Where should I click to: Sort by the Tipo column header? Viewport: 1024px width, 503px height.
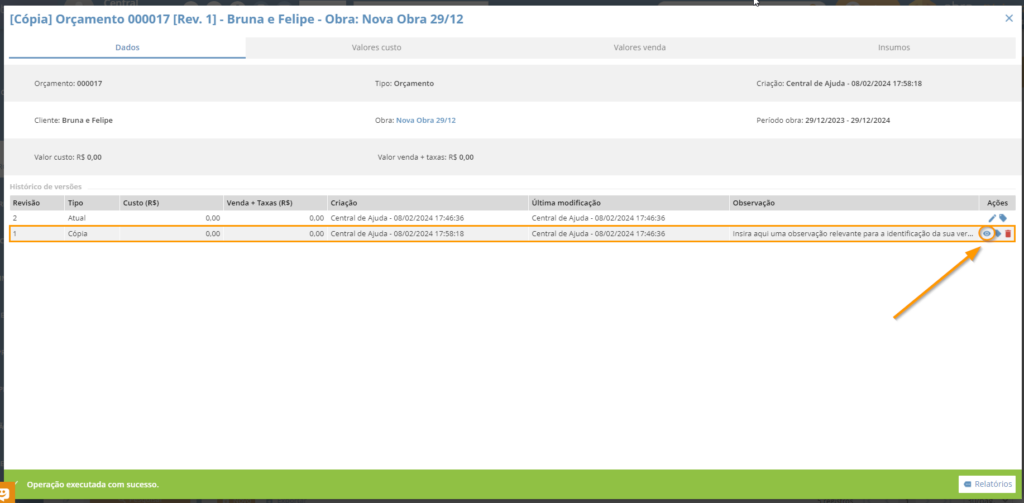coord(91,203)
